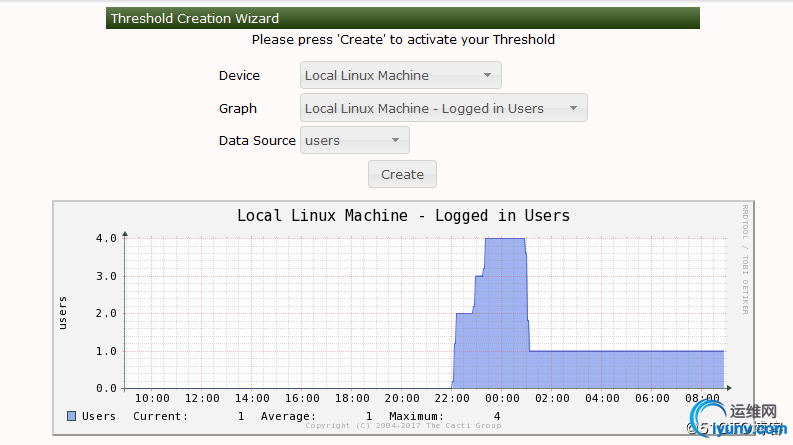Click the 'Please press Create' instruction text
The width and height of the screenshot is (793, 445).
tap(403, 39)
